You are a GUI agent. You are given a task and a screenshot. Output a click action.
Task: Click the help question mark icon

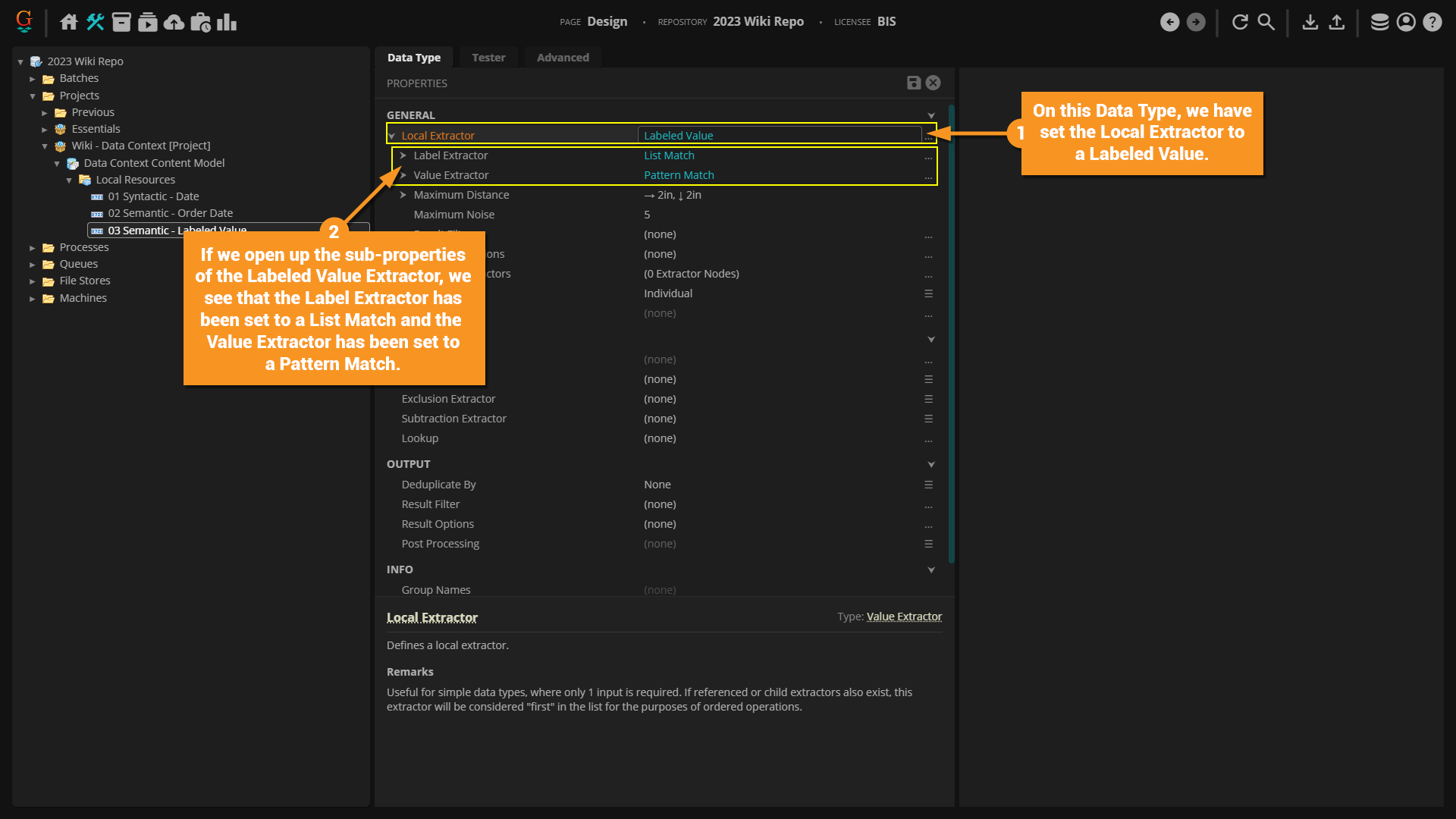pyautogui.click(x=1432, y=22)
